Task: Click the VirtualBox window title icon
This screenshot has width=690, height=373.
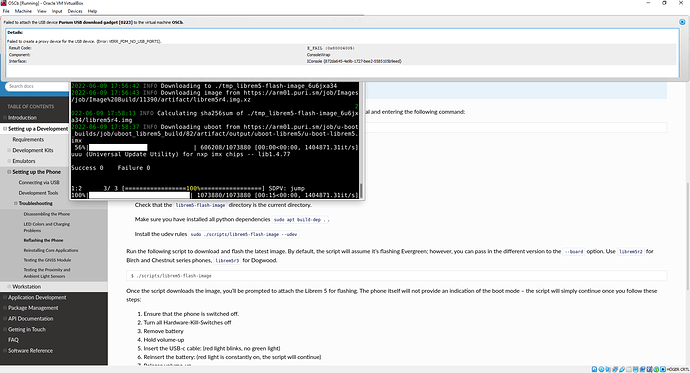Action: pos(4,3)
